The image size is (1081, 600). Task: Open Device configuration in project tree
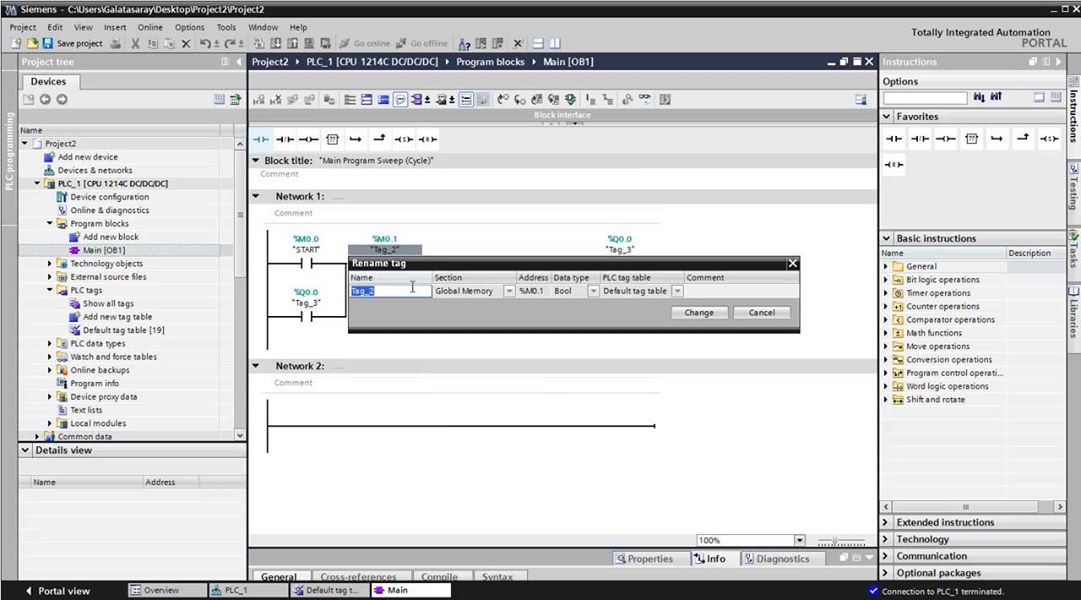point(109,197)
